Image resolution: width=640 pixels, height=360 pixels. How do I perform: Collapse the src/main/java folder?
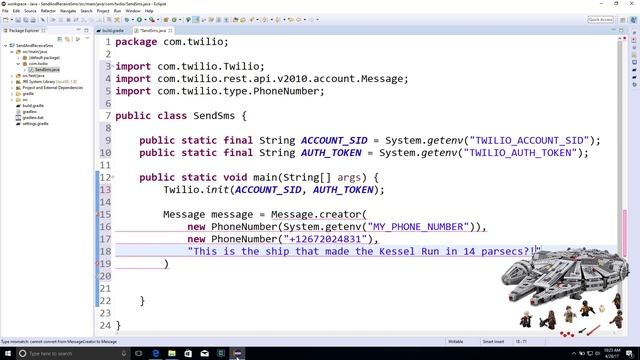pos(12,52)
